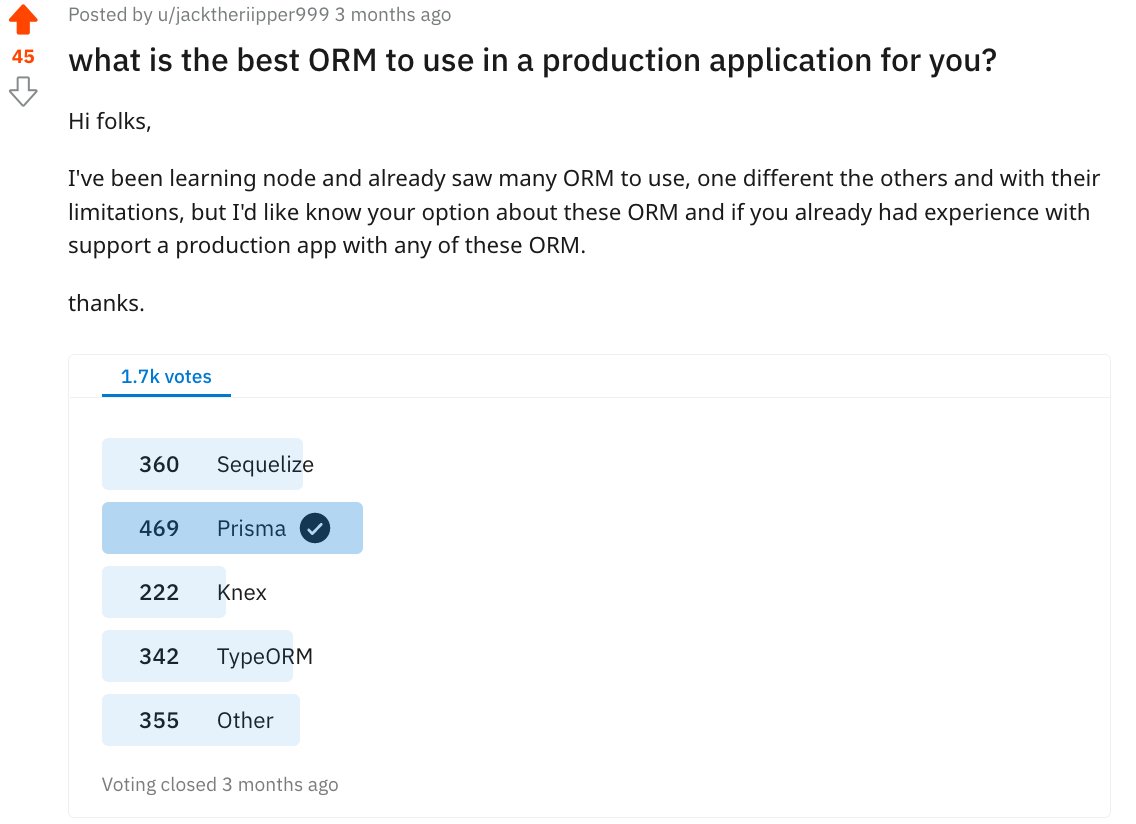Click the 360 vote count for Sequelize
1136x824 pixels.
(159, 465)
